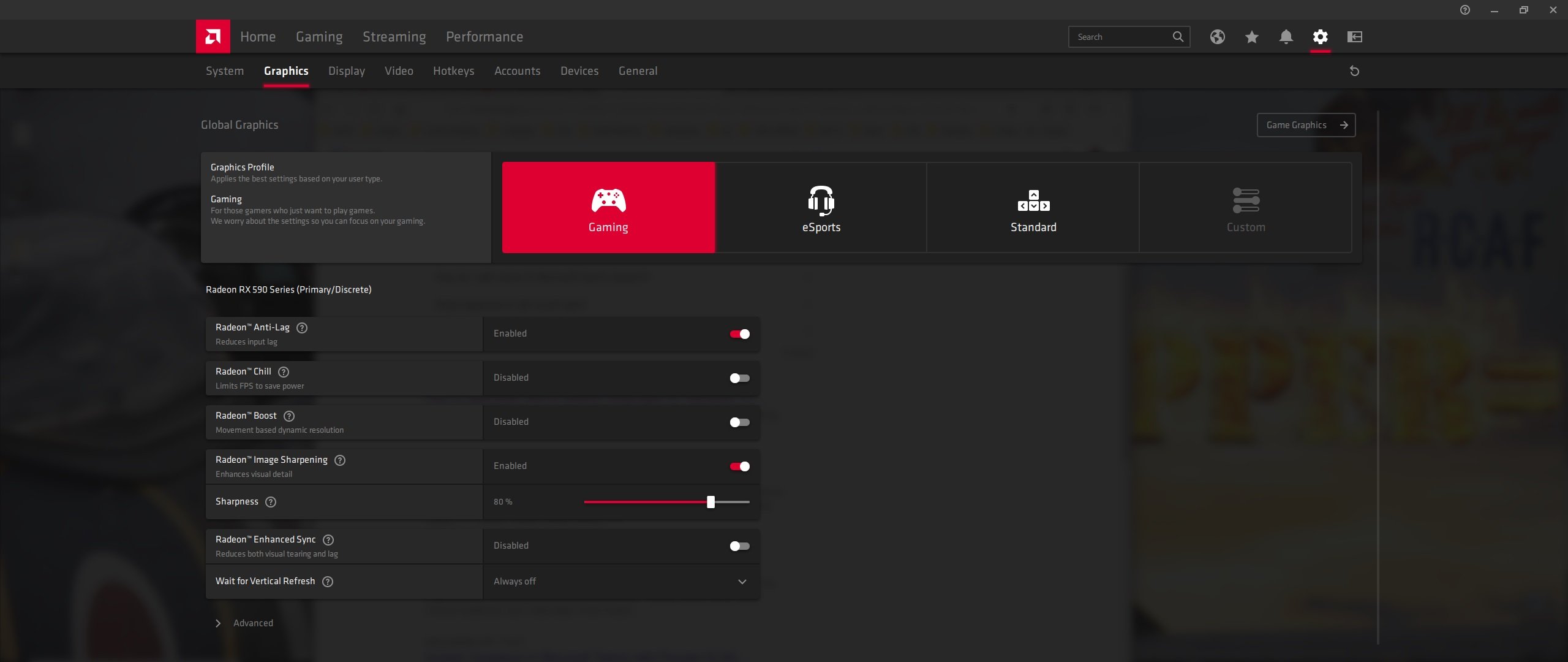
Task: Open favorites star icon
Action: (x=1251, y=37)
